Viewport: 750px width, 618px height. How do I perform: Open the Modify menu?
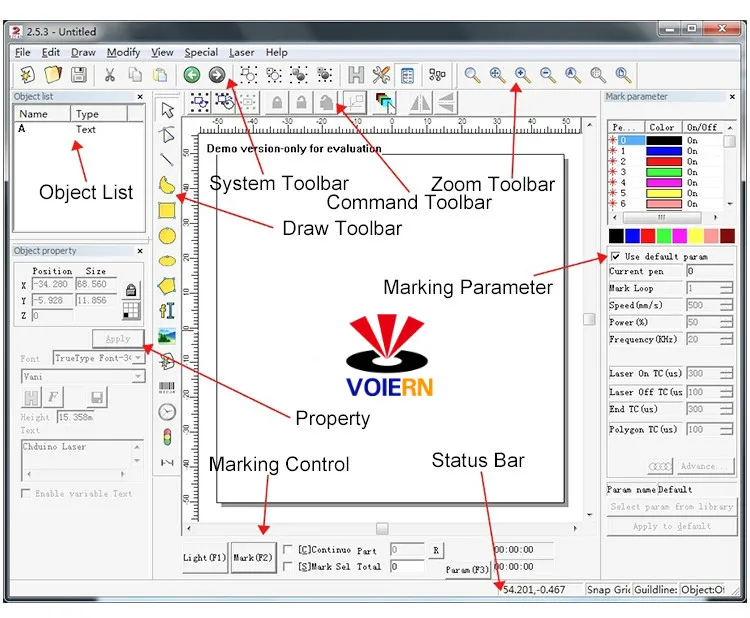[x=123, y=52]
